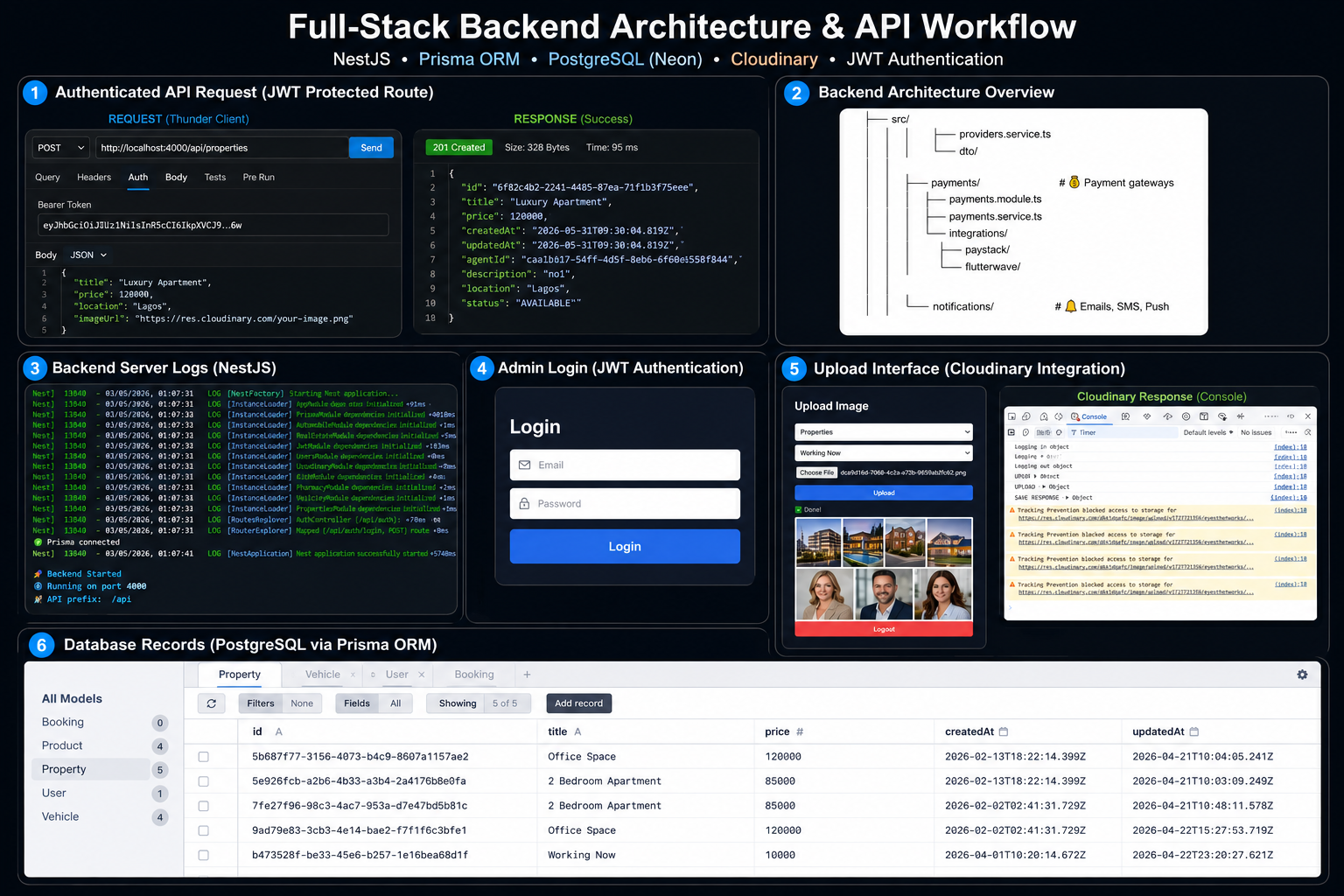Switch to the Auth tab
The height and width of the screenshot is (896, 1344).
(x=138, y=177)
